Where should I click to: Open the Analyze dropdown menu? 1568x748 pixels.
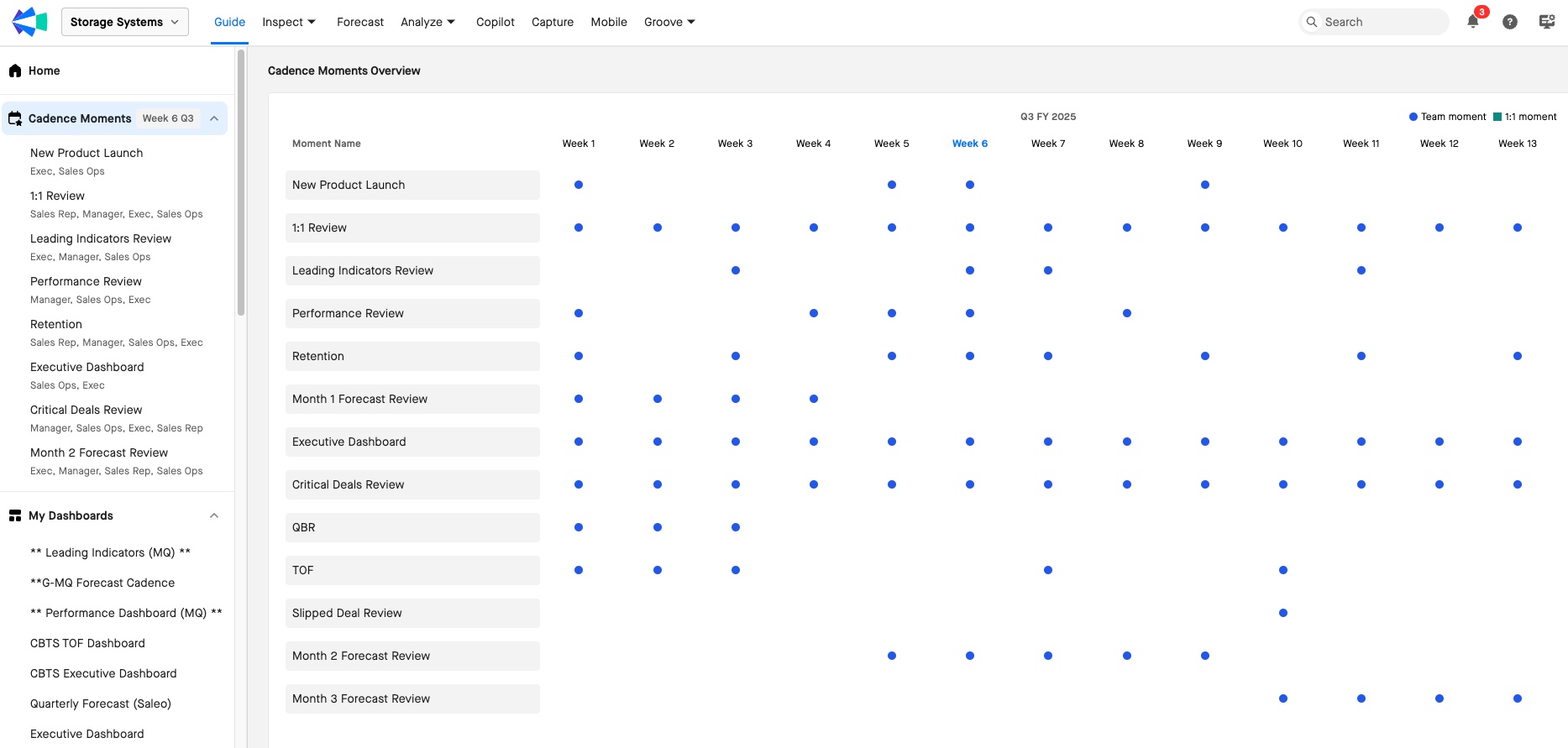(427, 22)
